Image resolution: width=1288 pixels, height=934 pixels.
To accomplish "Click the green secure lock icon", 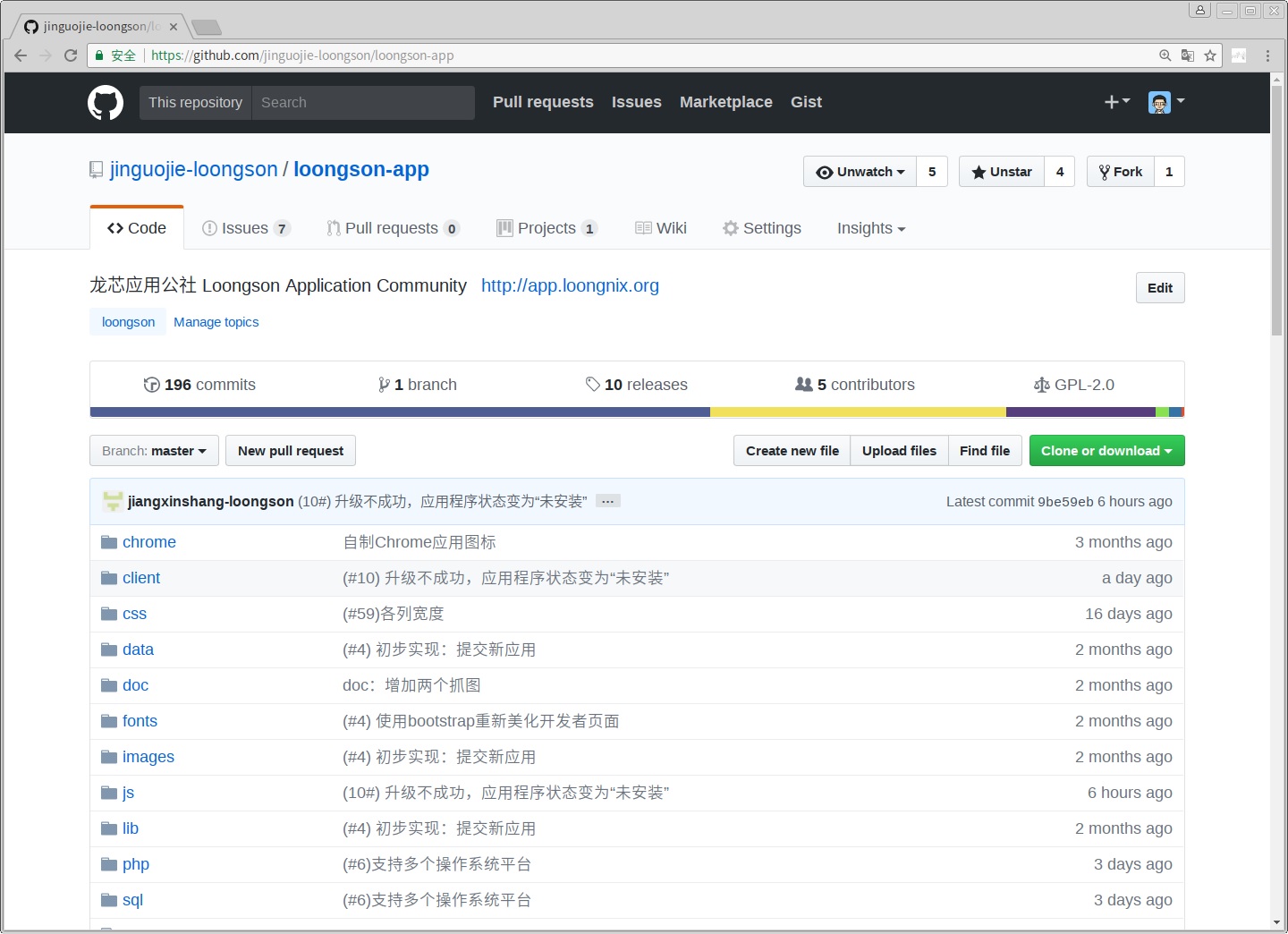I will tap(100, 55).
